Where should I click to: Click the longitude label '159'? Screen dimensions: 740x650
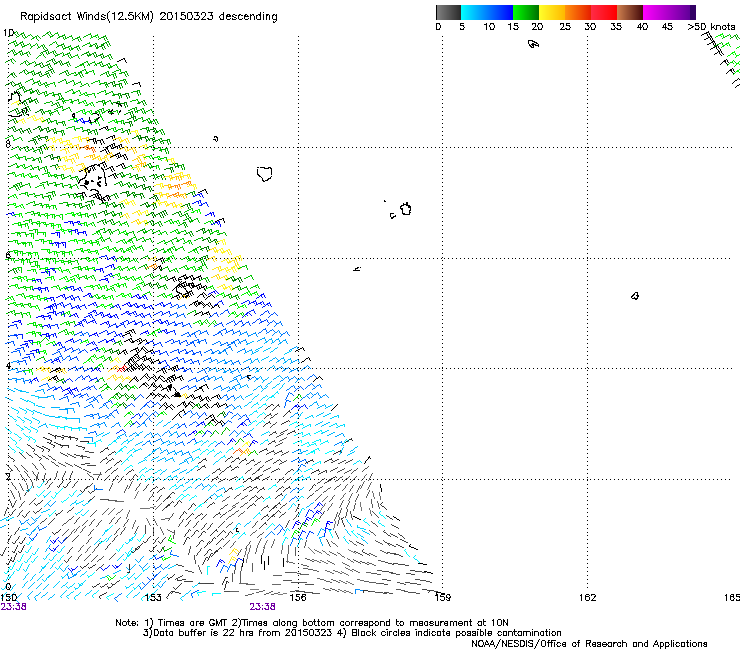click(443, 598)
